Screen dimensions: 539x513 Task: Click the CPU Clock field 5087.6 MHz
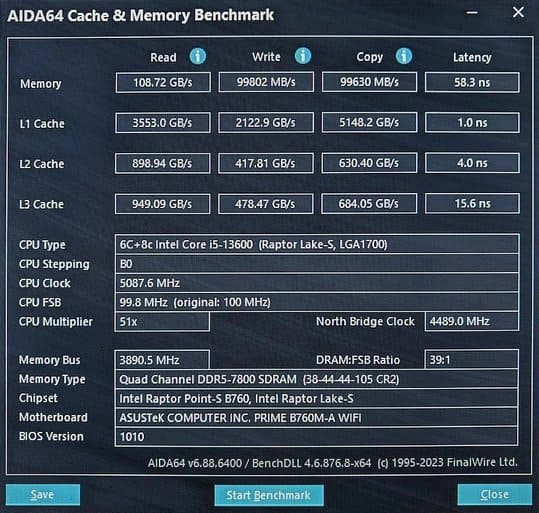(x=317, y=283)
